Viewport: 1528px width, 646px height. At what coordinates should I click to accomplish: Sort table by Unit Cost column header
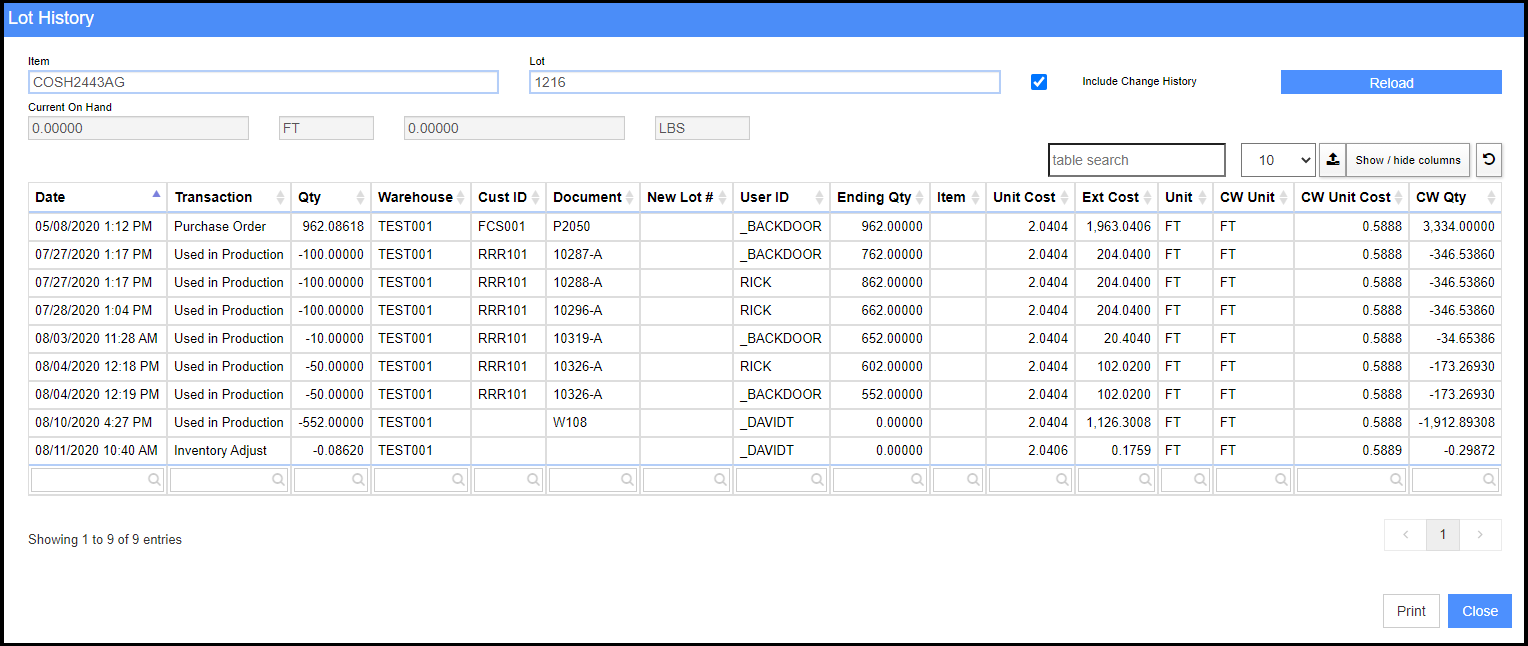1031,197
